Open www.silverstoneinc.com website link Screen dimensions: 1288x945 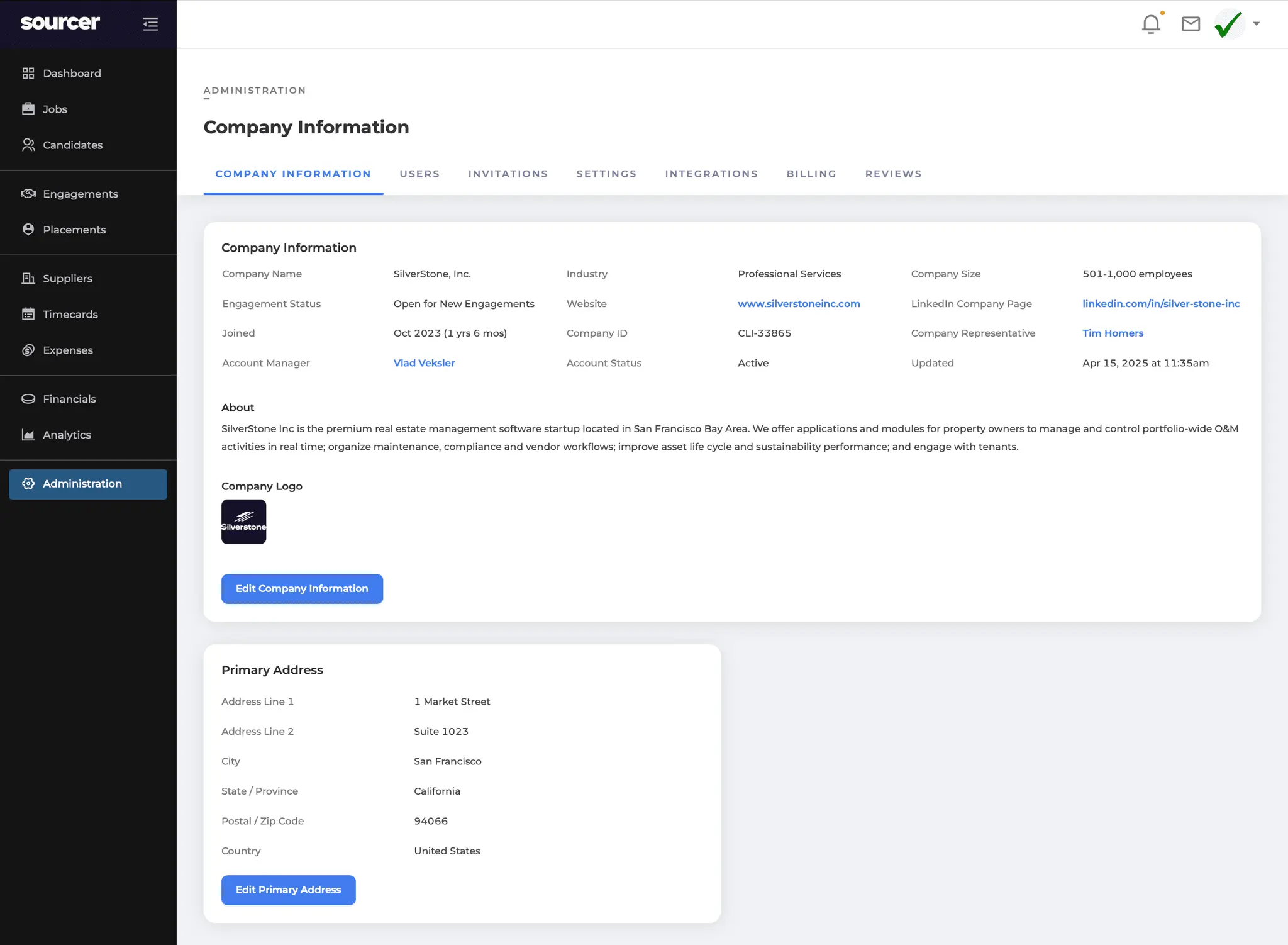799,303
